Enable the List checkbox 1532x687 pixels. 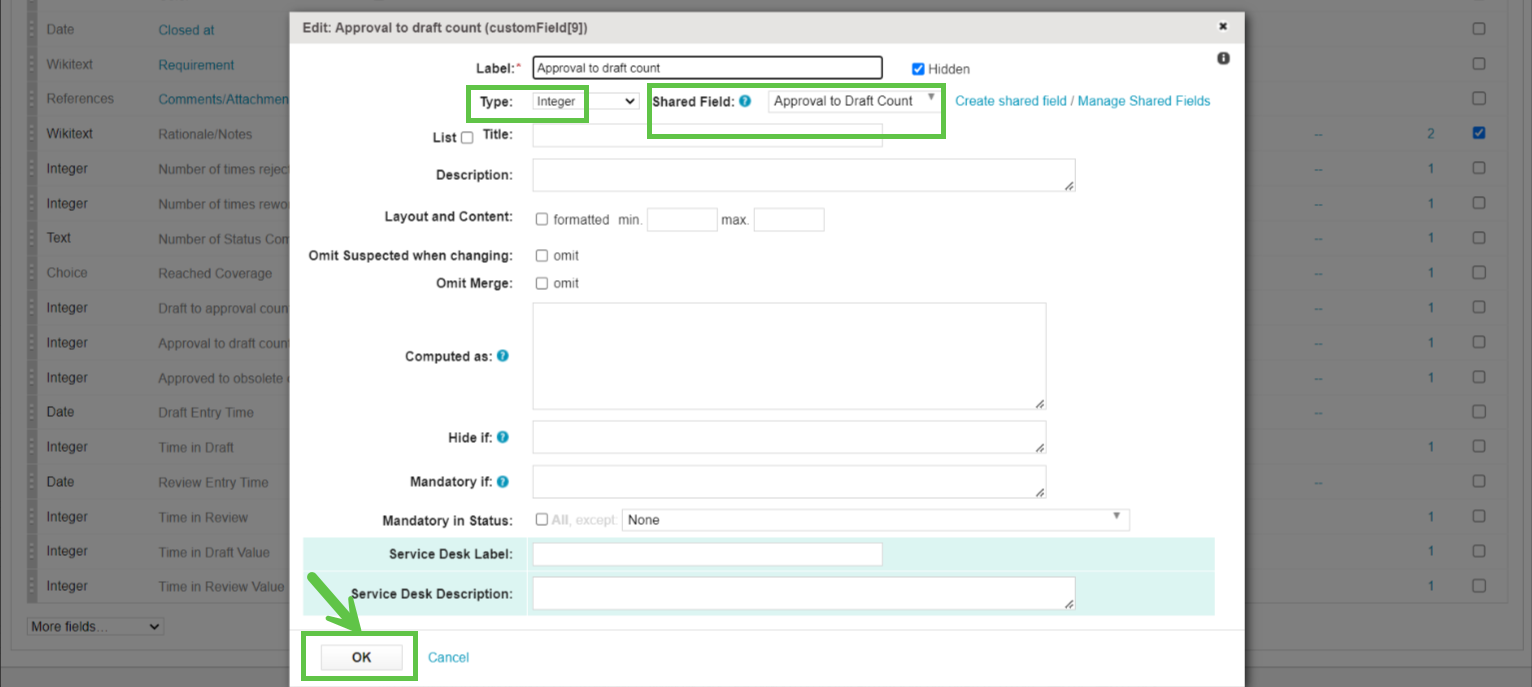click(467, 138)
